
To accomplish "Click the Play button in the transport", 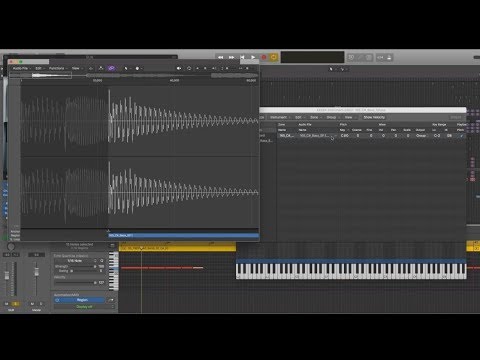I will tap(253, 57).
